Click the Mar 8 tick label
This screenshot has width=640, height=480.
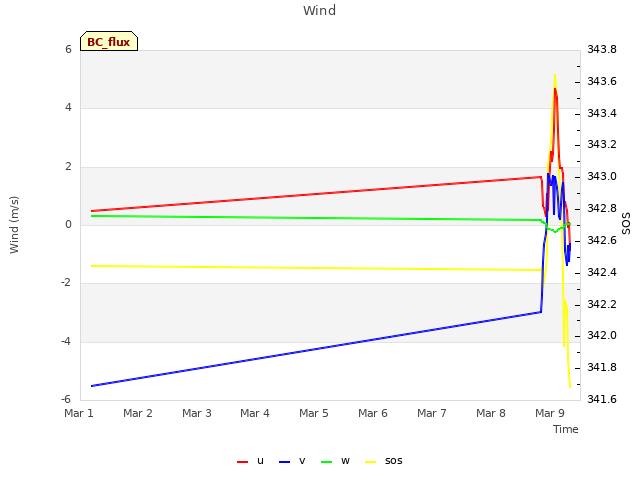(x=491, y=413)
